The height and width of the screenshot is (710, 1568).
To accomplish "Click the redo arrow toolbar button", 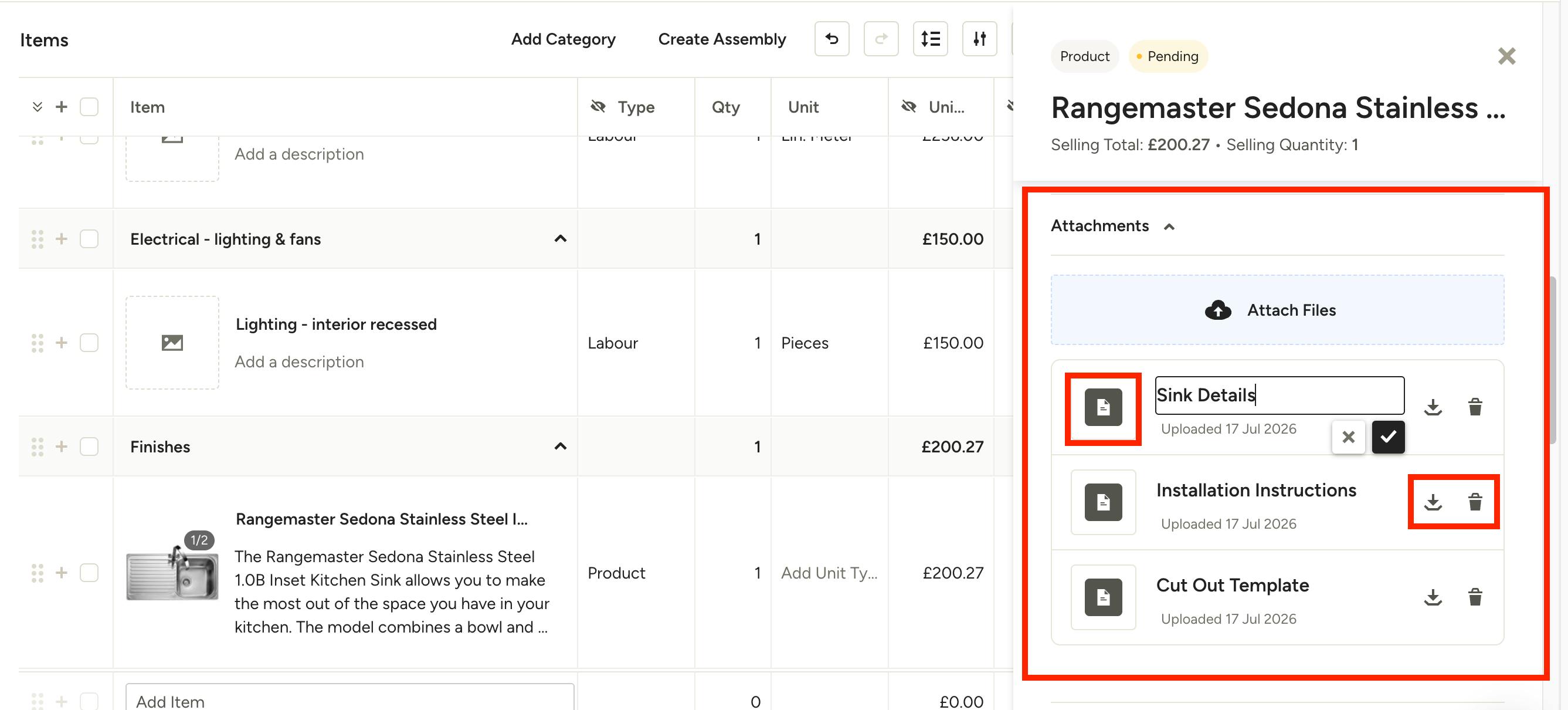I will pos(881,39).
